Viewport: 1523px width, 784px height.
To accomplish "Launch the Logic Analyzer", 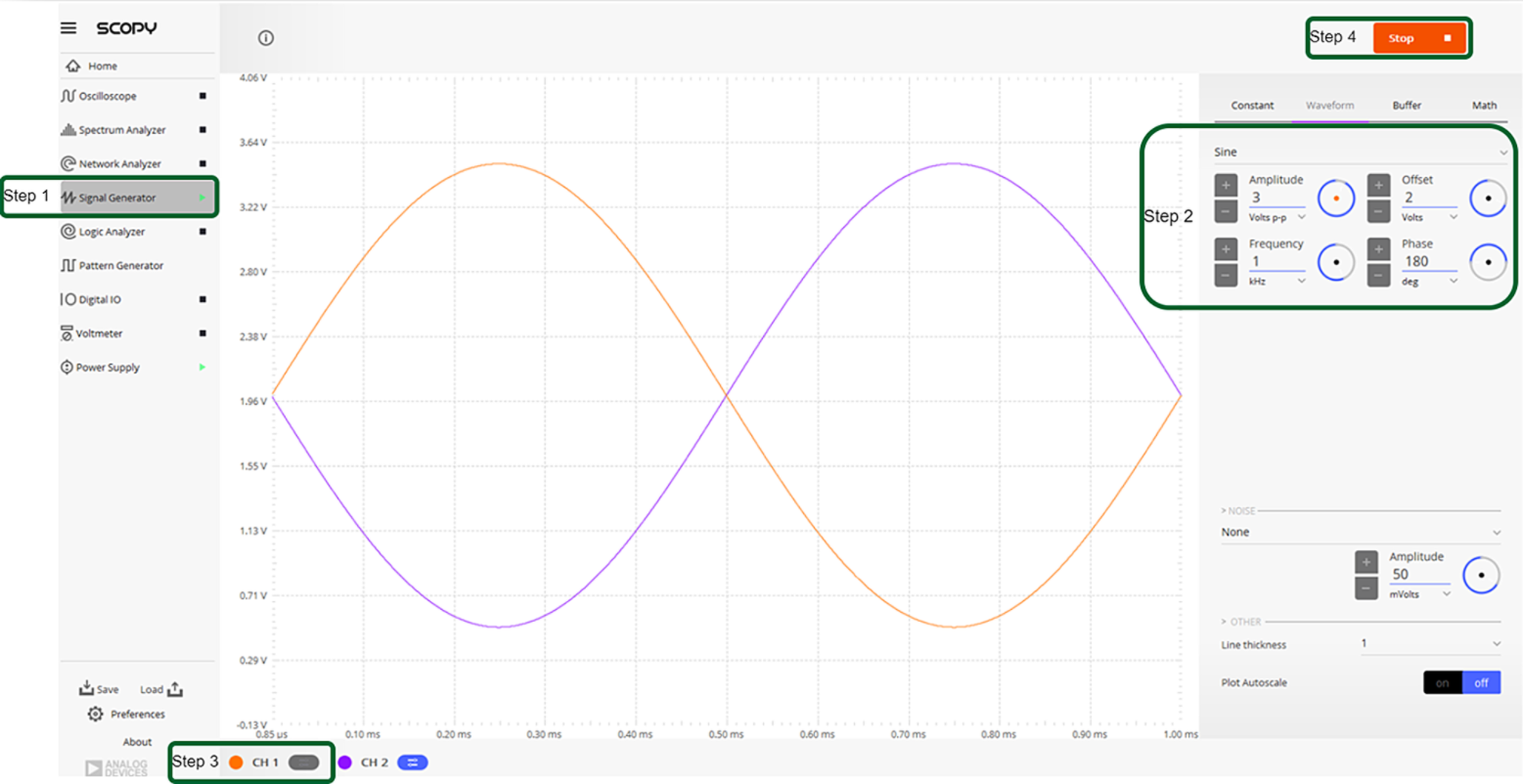I will click(112, 232).
